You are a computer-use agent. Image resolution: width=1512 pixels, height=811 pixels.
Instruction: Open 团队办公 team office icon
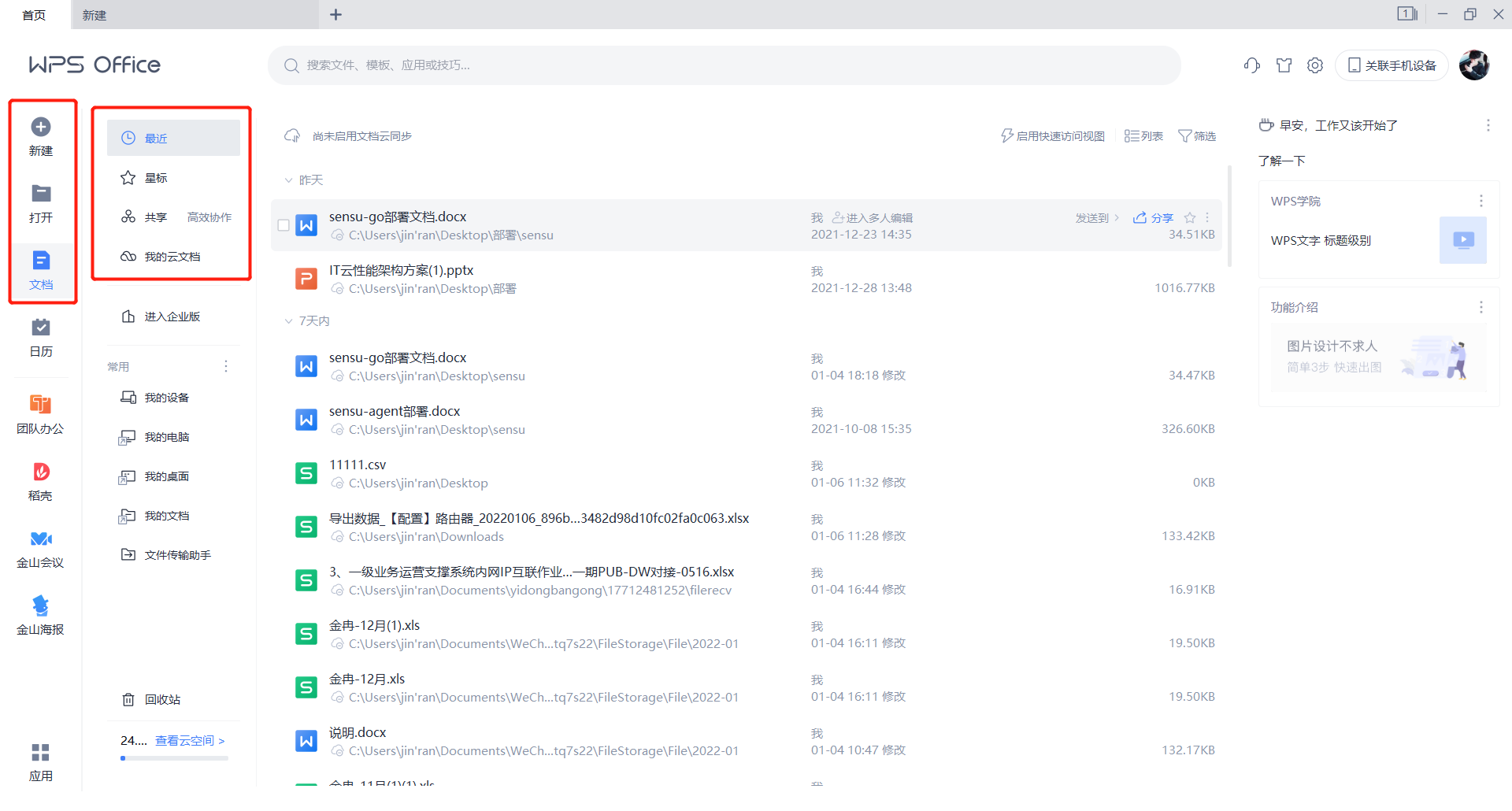pos(41,414)
